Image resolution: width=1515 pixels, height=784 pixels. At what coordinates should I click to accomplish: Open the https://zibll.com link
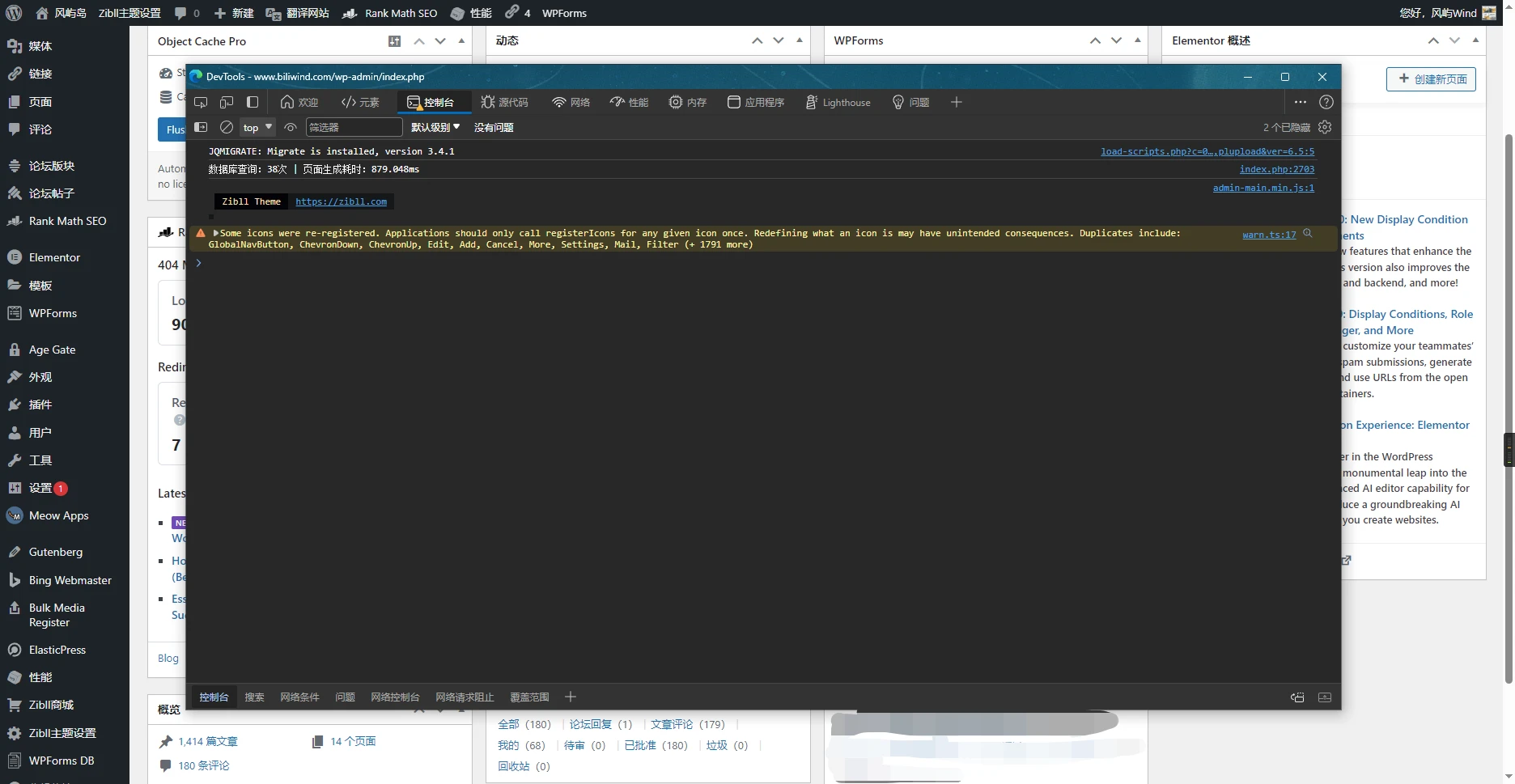[341, 201]
